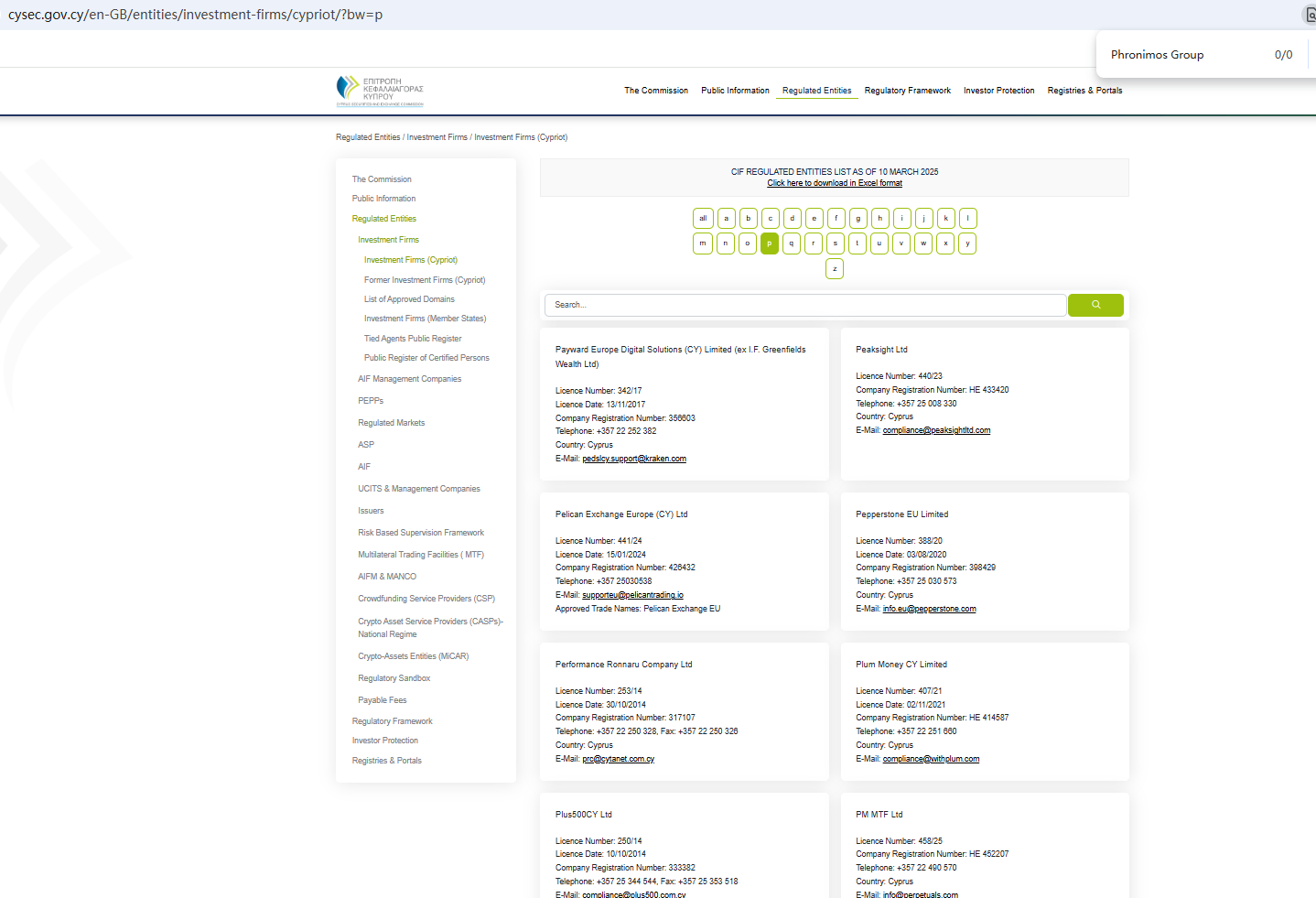Viewport: 1316px width, 898px height.
Task: Select Crypto-Assets Entities (MiCAR) in sidebar
Action: [x=413, y=656]
